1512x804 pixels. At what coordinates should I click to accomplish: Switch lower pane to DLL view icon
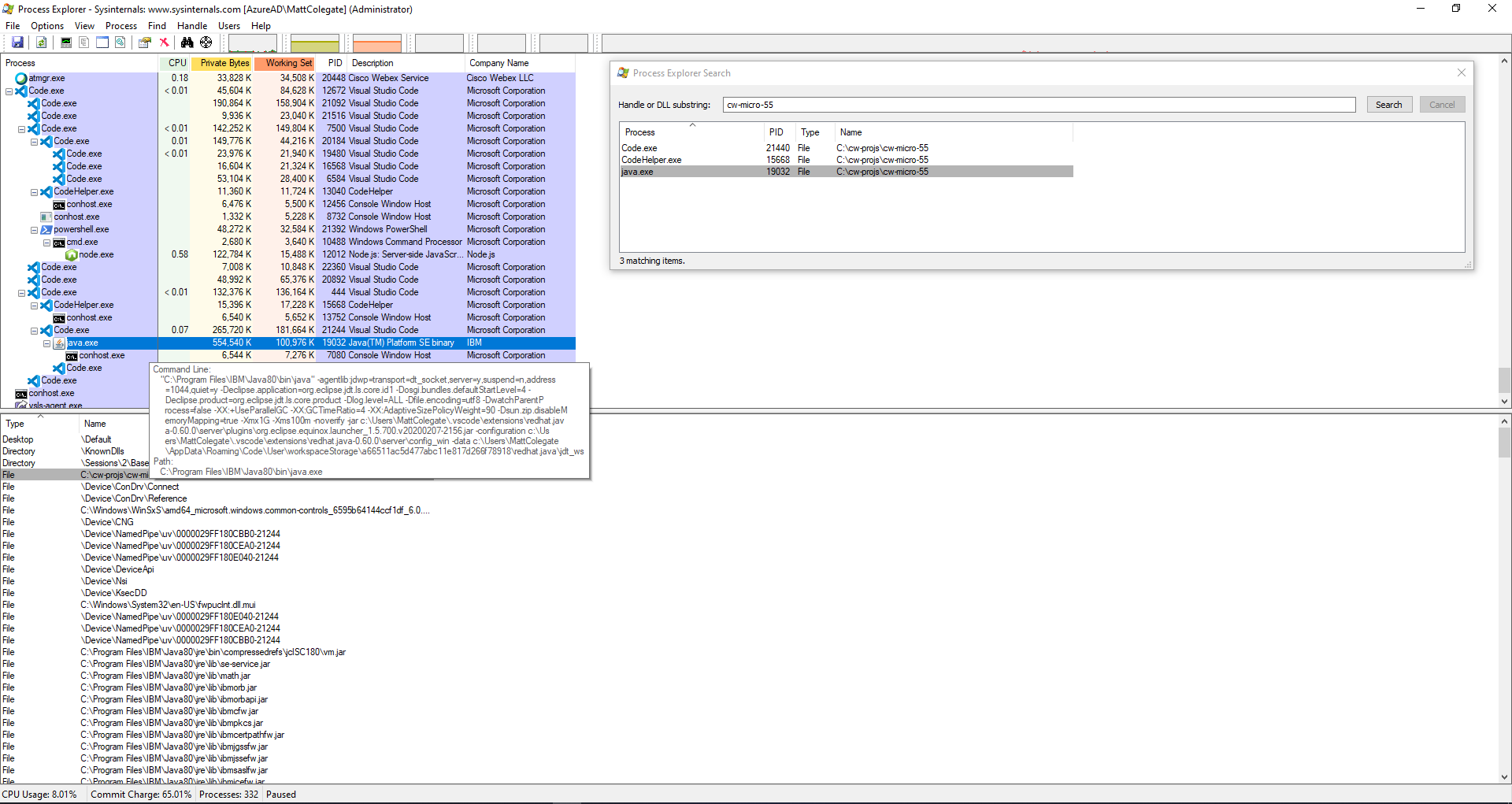click(x=120, y=43)
